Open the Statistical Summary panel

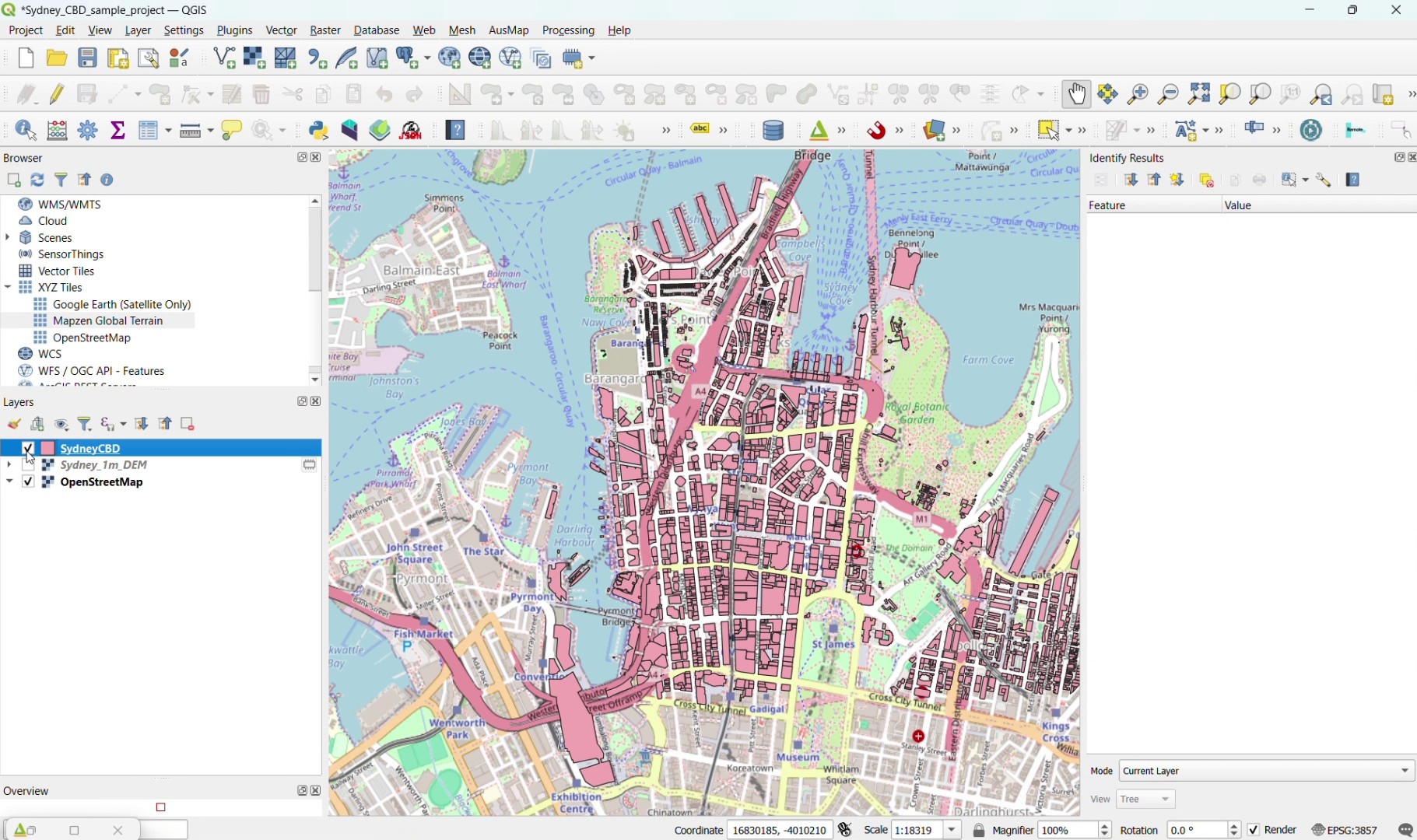117,130
